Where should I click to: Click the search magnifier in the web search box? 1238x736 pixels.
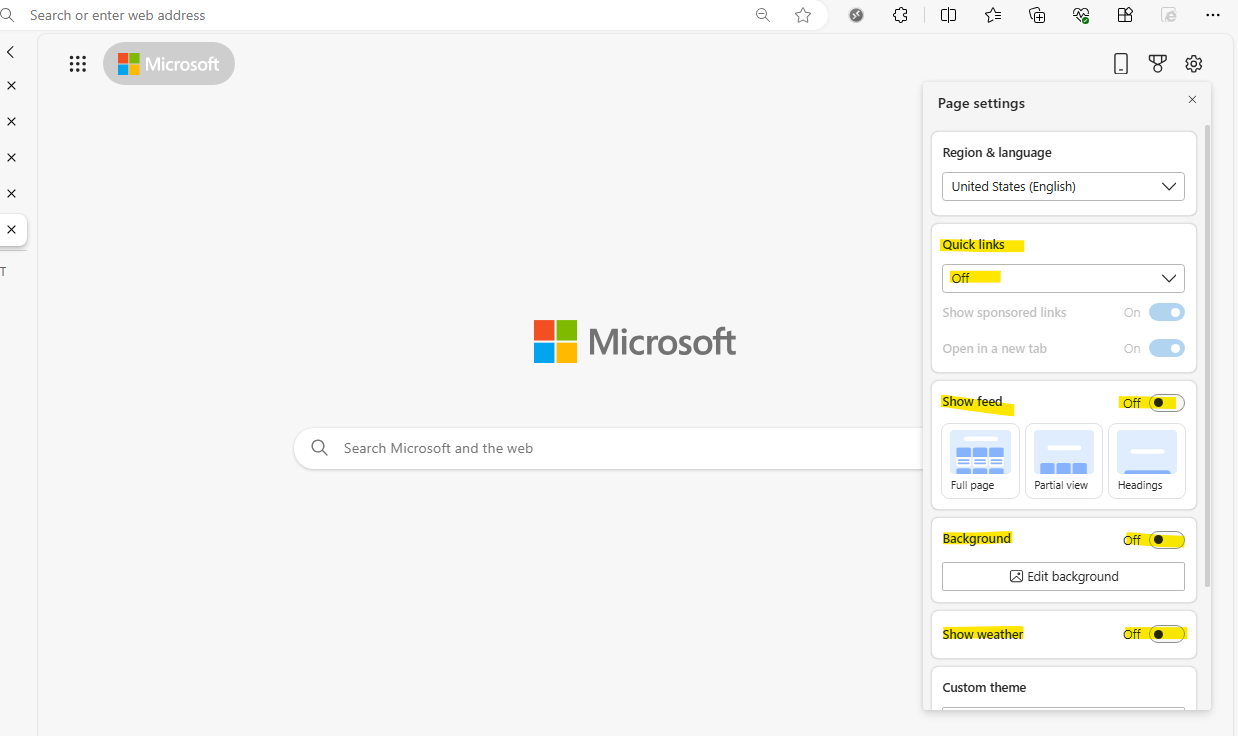(x=319, y=448)
